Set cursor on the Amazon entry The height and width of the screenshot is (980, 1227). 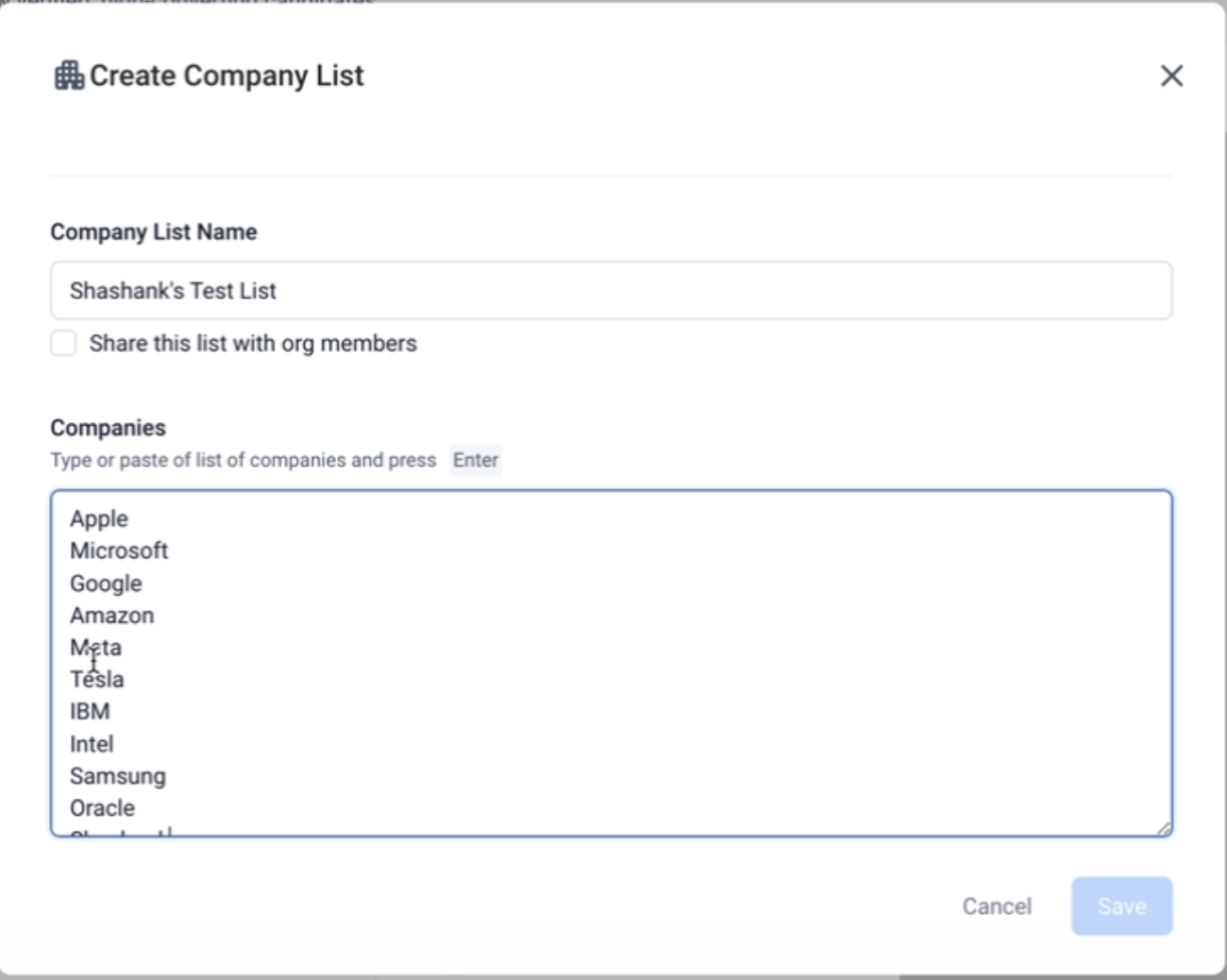(111, 616)
